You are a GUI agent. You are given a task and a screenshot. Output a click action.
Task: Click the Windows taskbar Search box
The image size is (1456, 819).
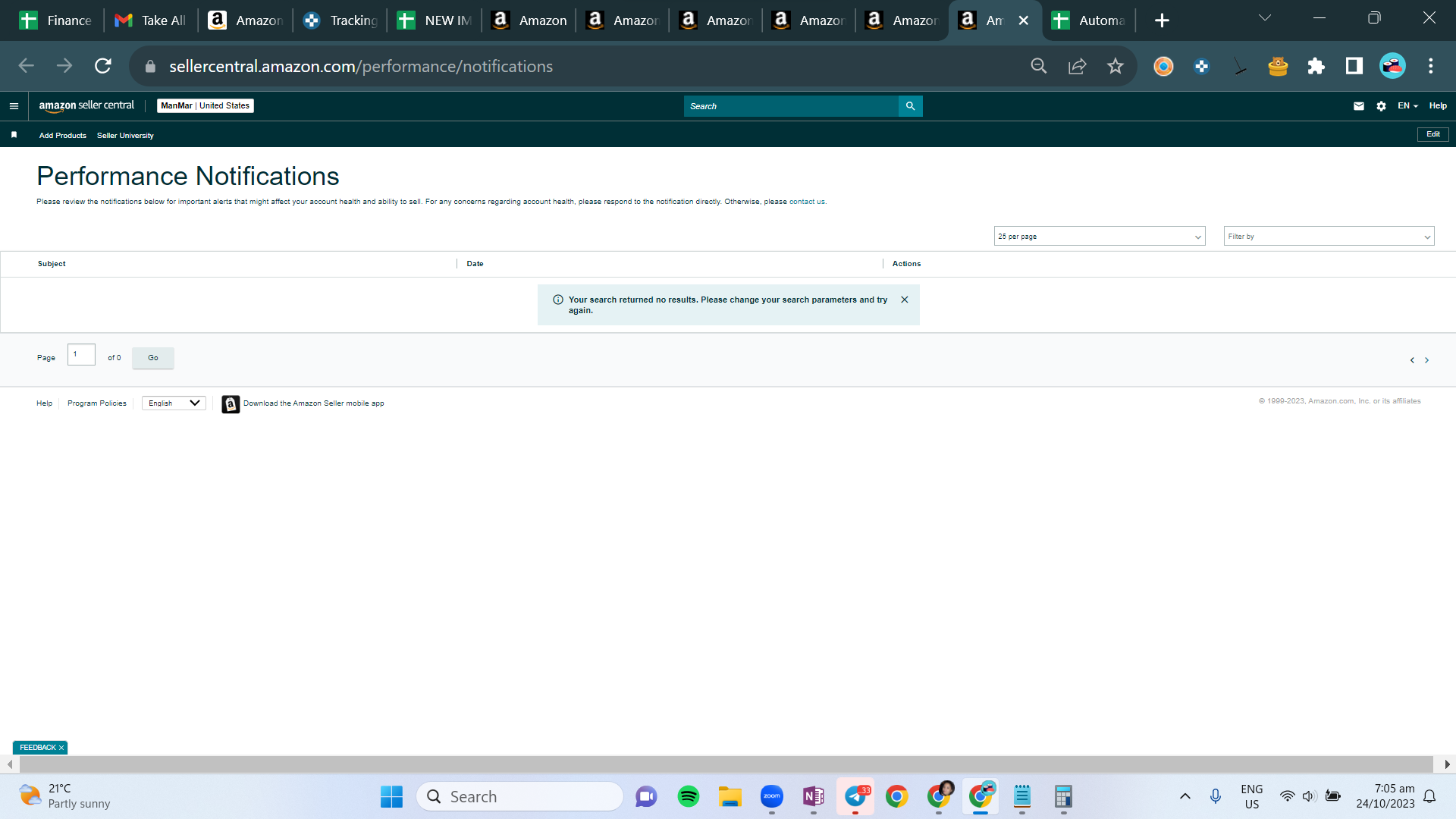tap(520, 796)
